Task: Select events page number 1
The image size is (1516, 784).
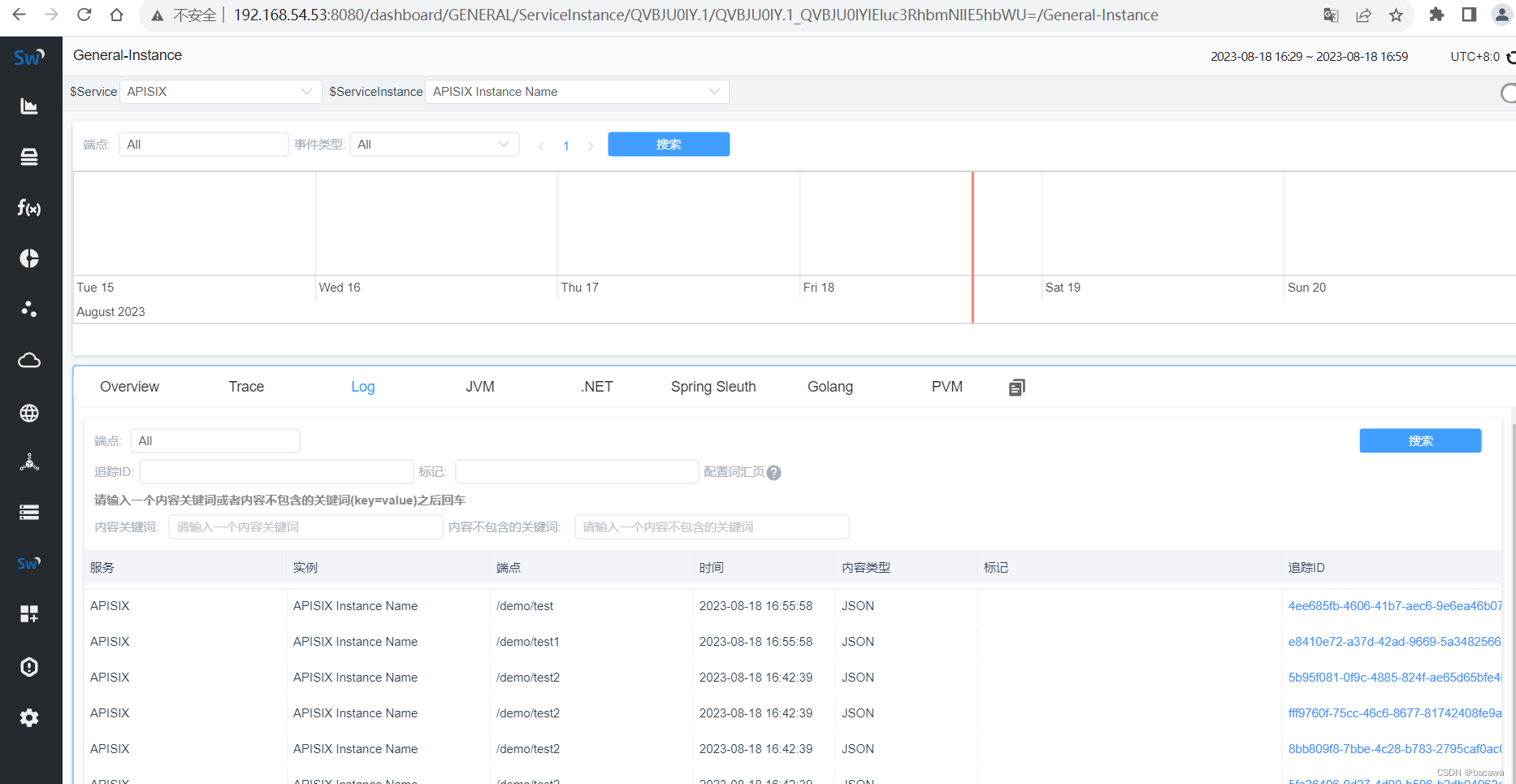Action: 566,146
